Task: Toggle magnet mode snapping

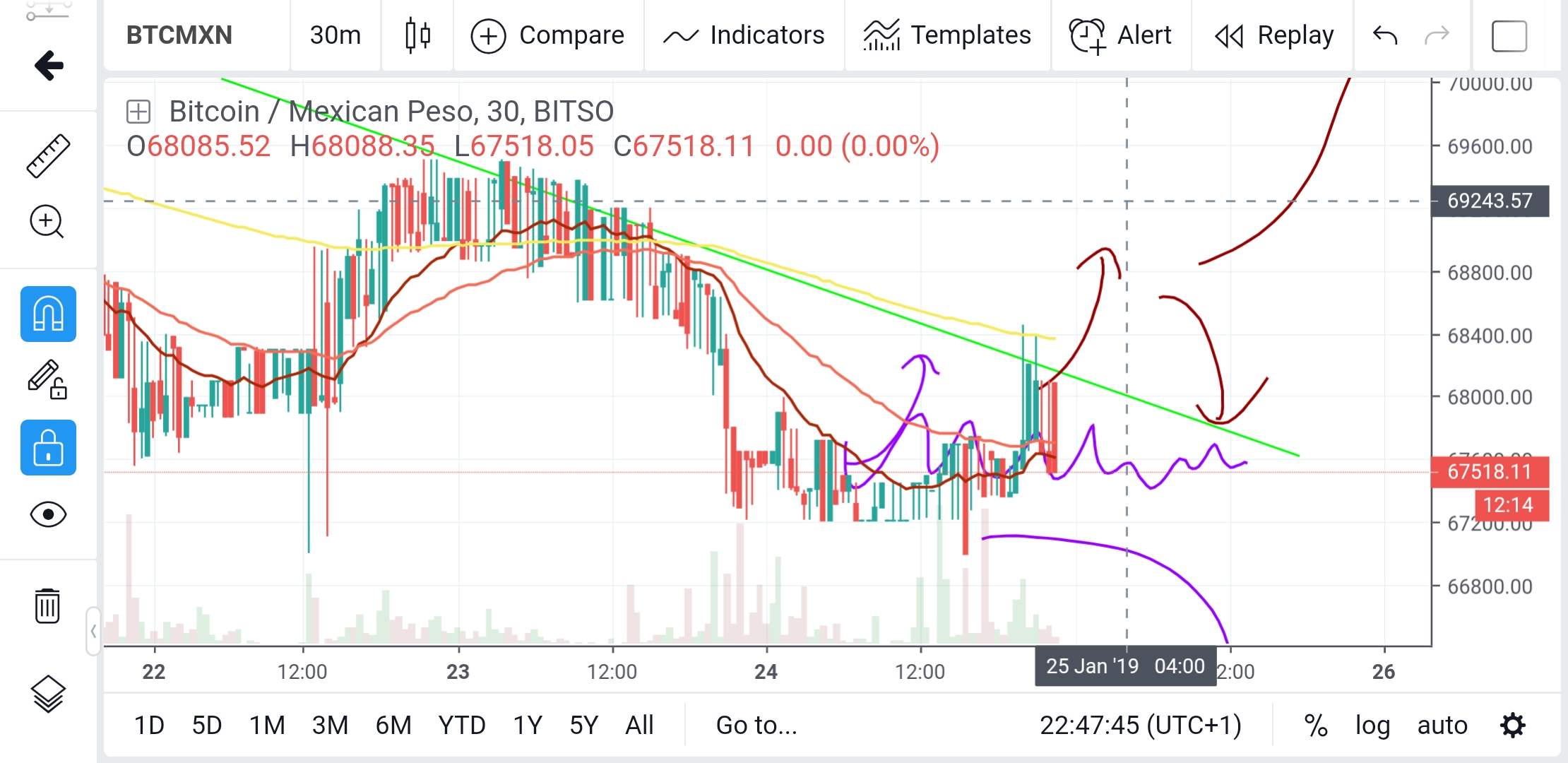Action: click(48, 314)
